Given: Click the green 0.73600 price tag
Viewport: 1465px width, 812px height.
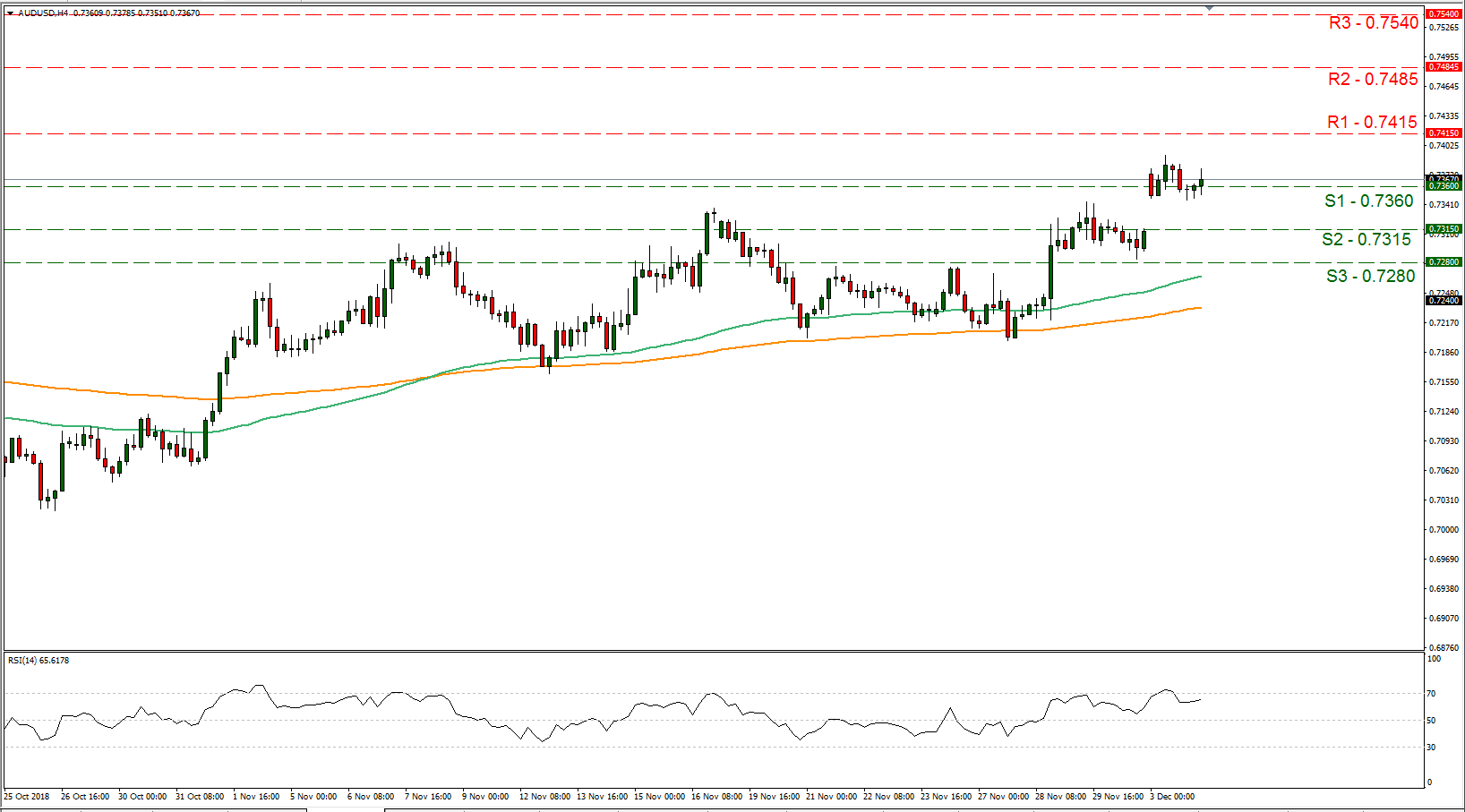Looking at the screenshot, I should 1444,186.
